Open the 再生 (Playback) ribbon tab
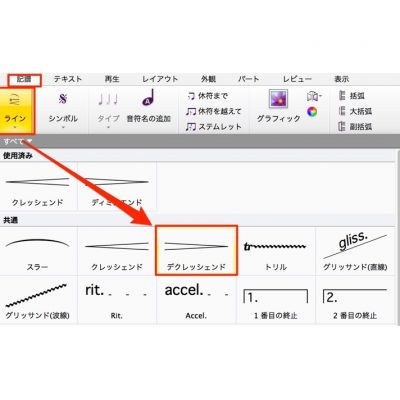 coord(112,79)
